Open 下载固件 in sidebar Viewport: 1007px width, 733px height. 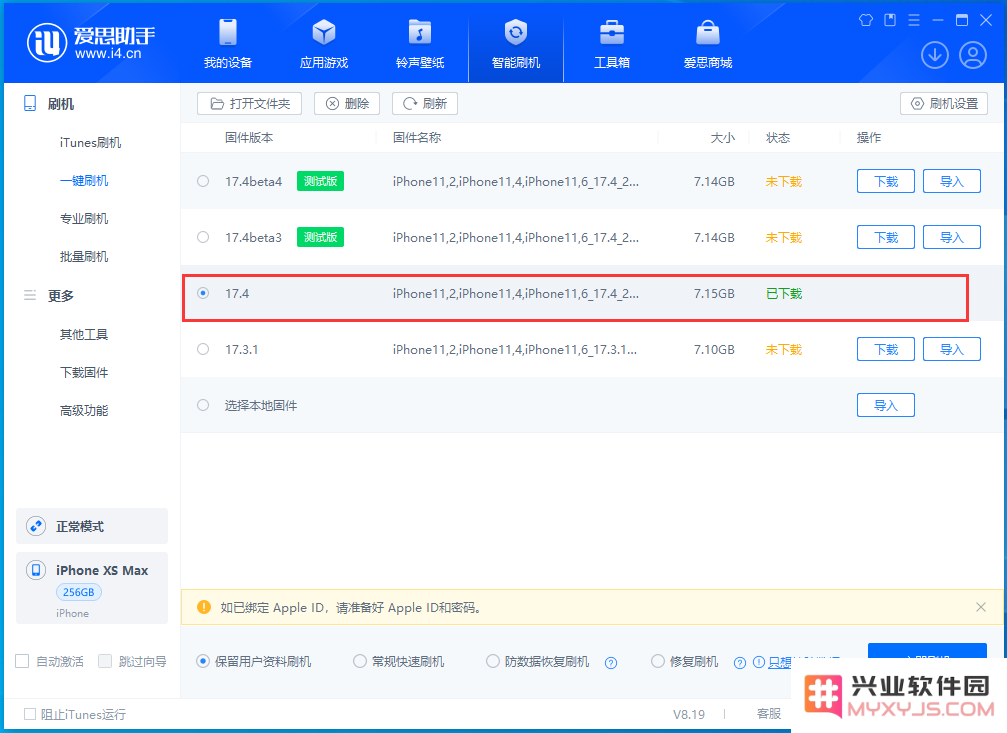point(84,372)
